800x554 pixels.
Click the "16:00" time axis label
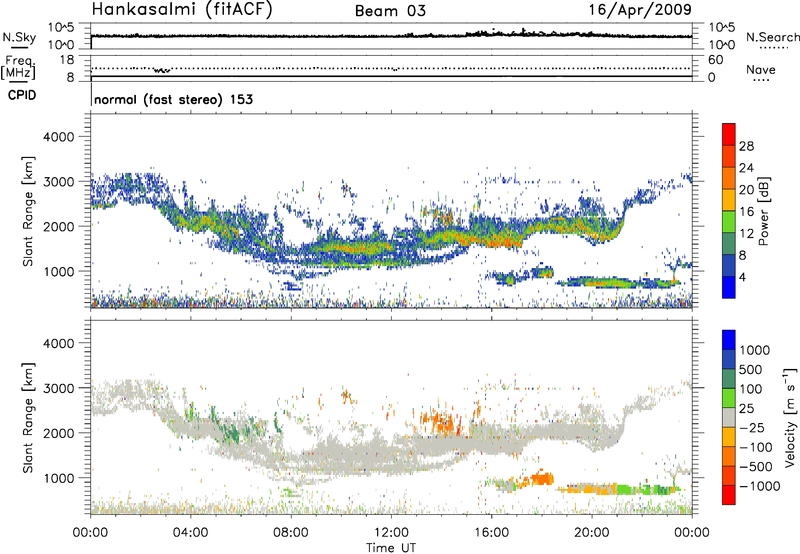pyautogui.click(x=491, y=533)
